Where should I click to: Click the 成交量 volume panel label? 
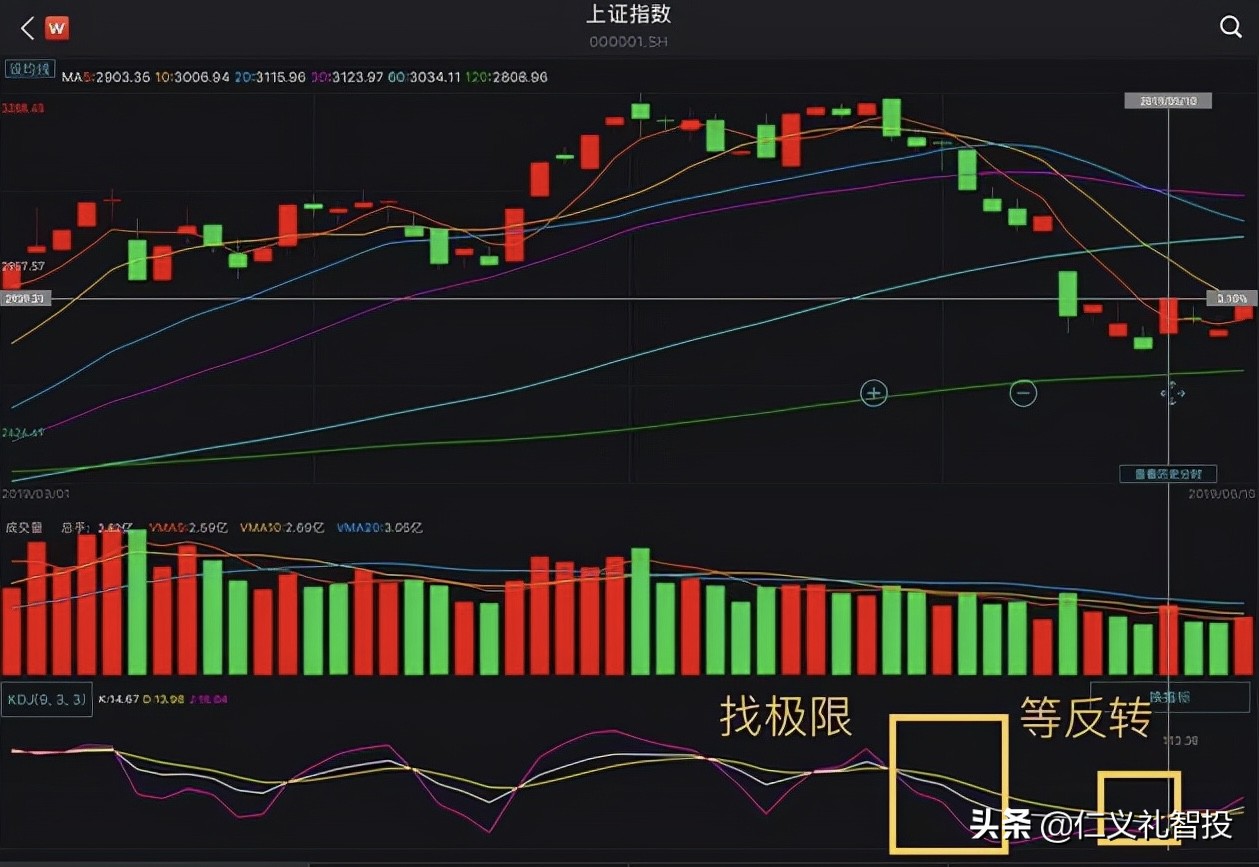point(23,526)
